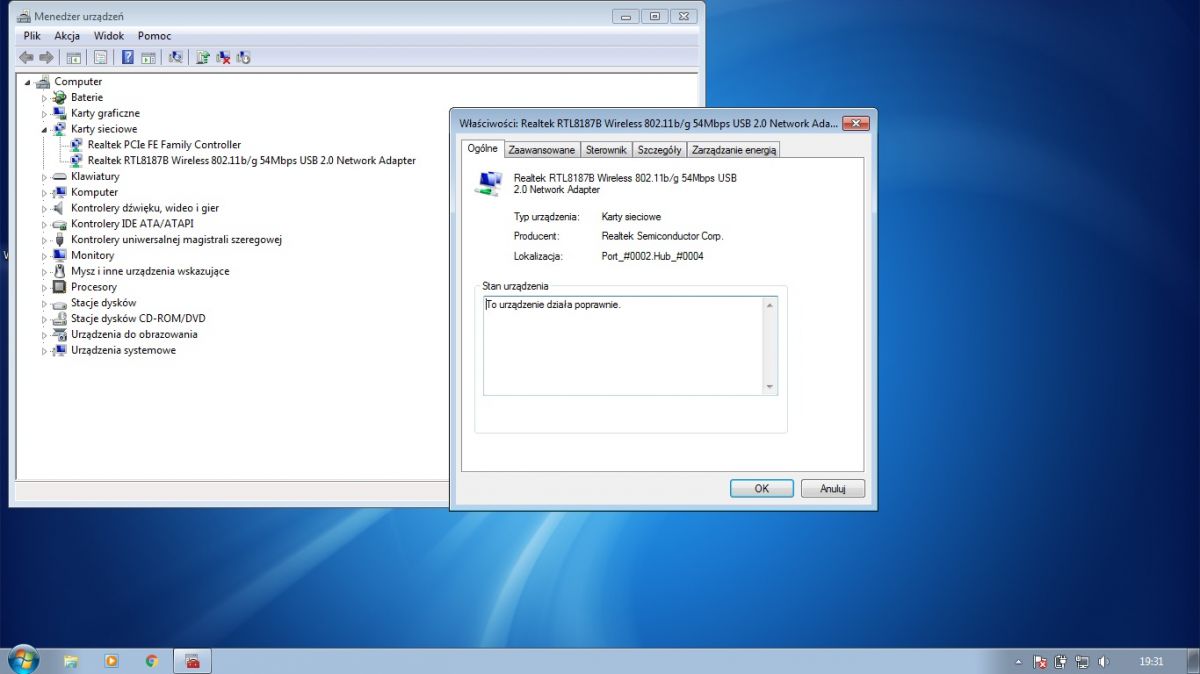Click the Stacje dysków CD-ROM/DVD icon
Screen dimensions: 1200x674
(x=60, y=319)
